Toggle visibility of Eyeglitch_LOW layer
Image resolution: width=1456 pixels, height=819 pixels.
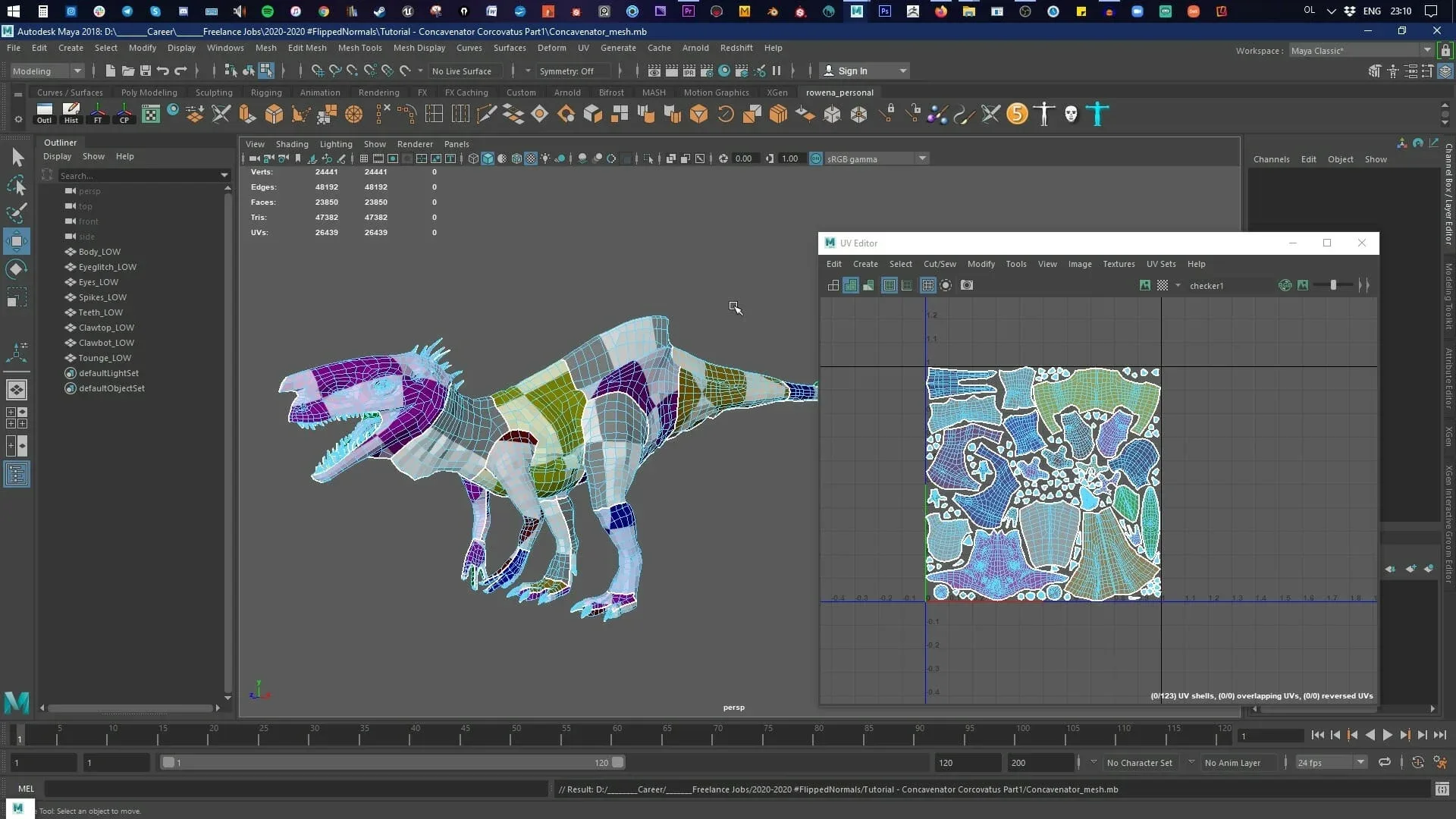pos(70,266)
